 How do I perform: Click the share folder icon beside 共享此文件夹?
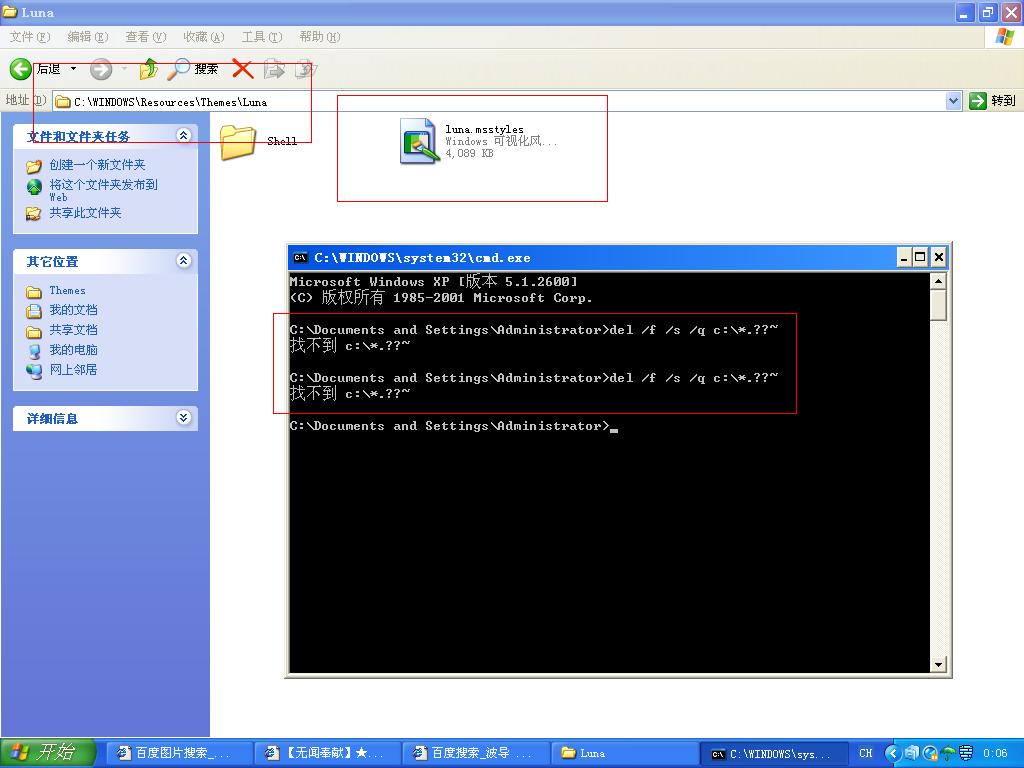(x=34, y=214)
